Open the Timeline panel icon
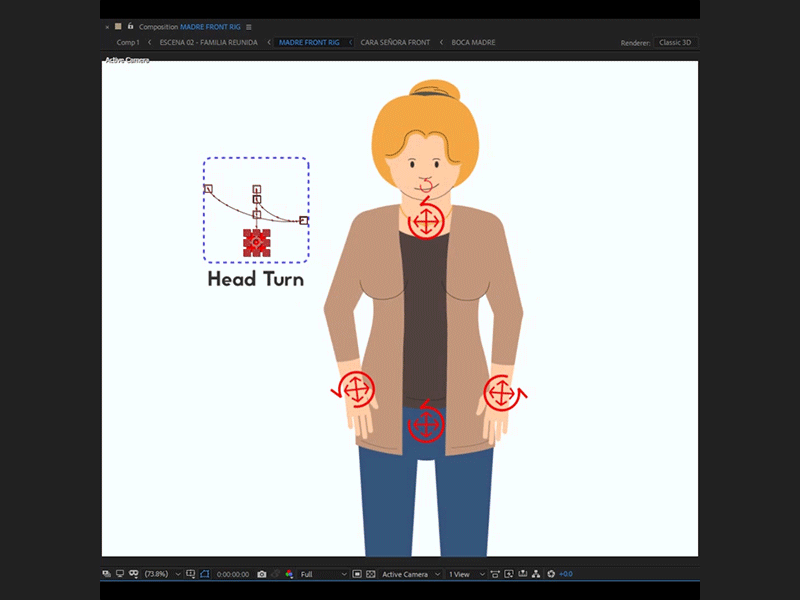 (522, 574)
